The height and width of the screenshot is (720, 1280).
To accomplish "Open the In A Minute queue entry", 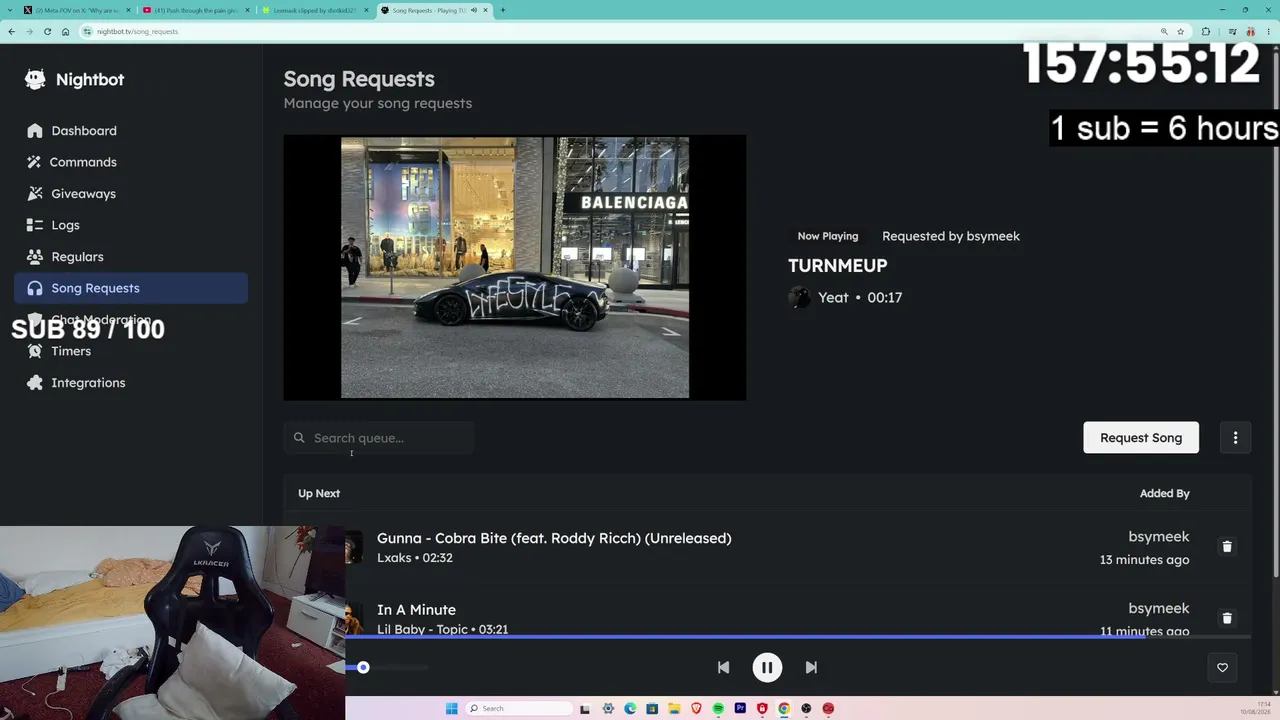I will click(x=416, y=610).
